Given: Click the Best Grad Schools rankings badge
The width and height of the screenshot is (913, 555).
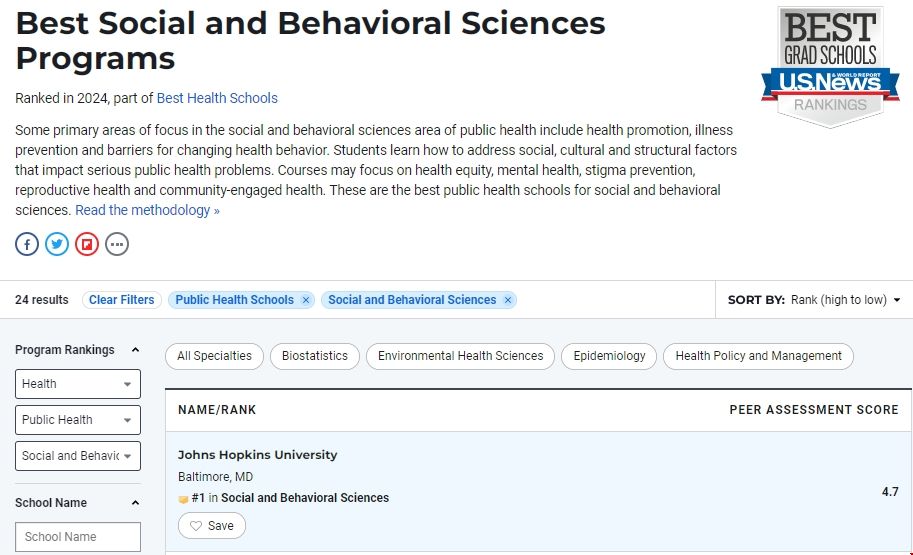Looking at the screenshot, I should (830, 66).
